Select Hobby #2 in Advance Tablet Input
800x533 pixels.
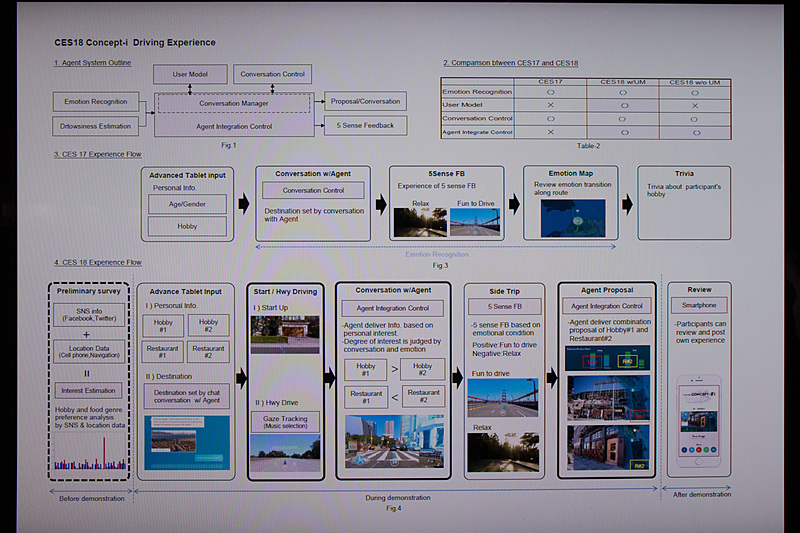click(208, 325)
